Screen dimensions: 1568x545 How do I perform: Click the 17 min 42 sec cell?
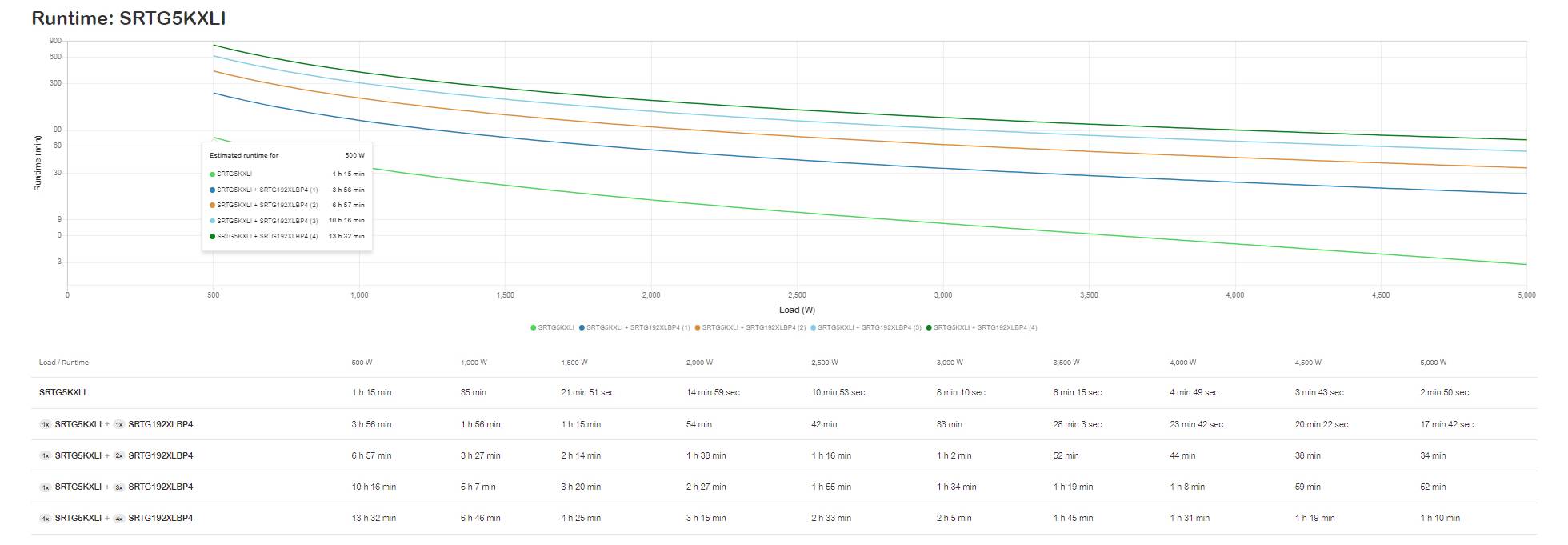pos(1446,424)
